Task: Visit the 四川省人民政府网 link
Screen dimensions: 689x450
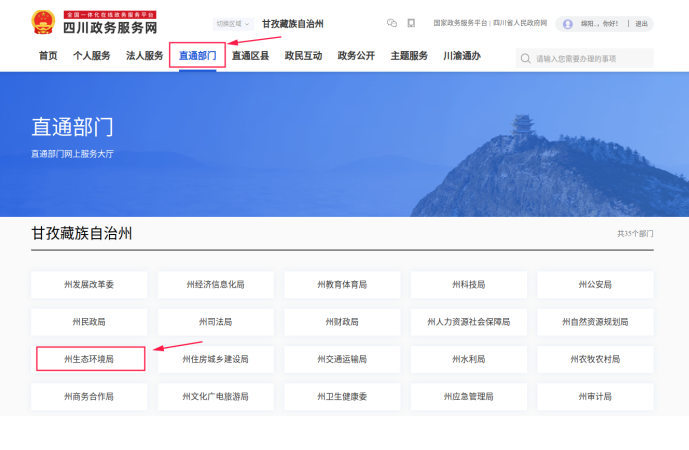Action: click(x=521, y=23)
